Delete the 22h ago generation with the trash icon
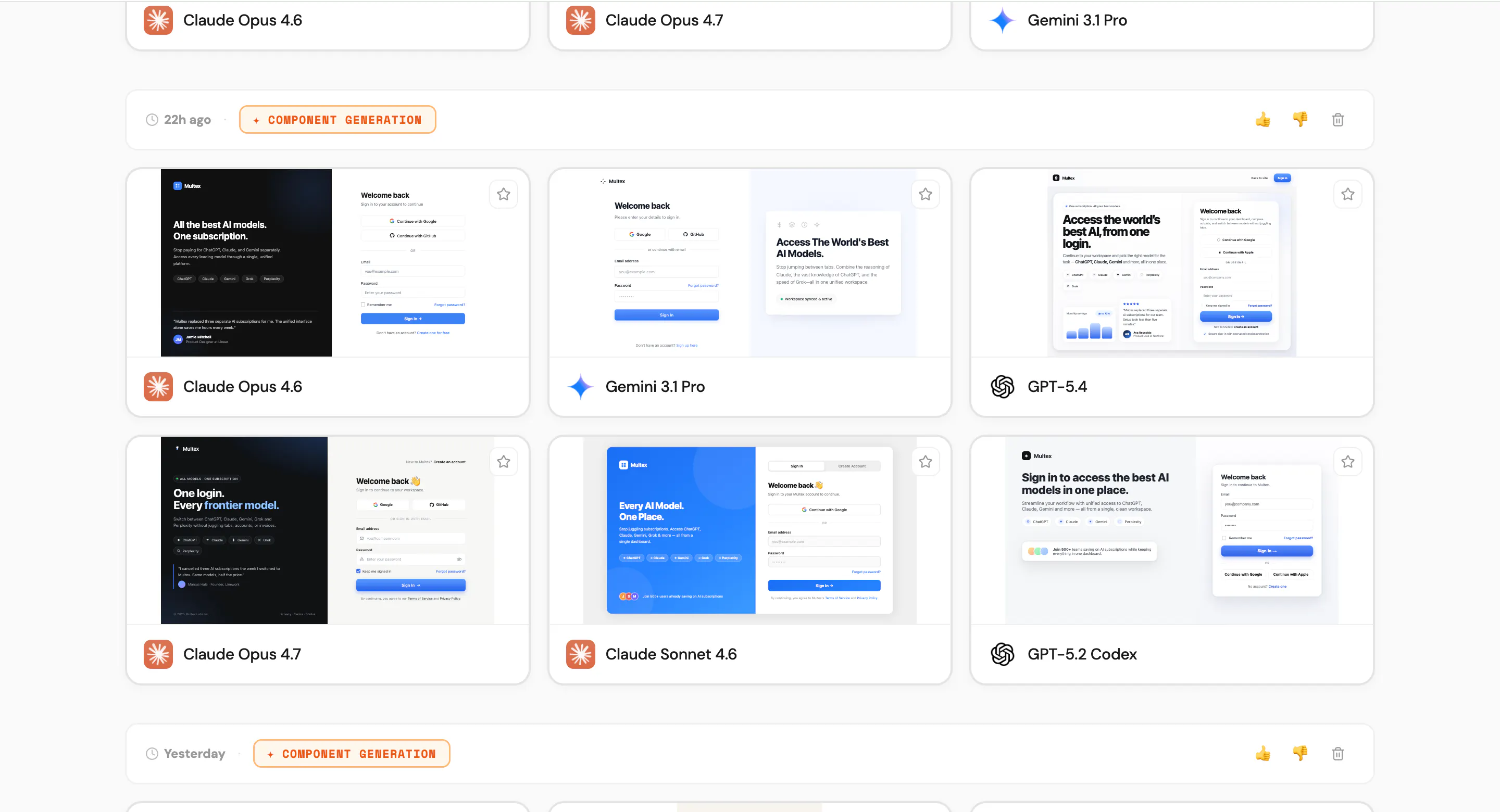This screenshot has height=812, width=1500. click(1337, 120)
